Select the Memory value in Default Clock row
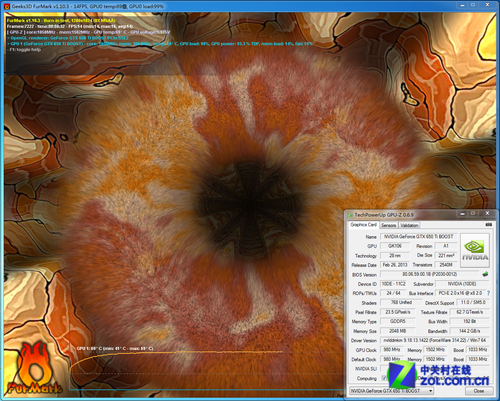 pyautogui.click(x=435, y=359)
